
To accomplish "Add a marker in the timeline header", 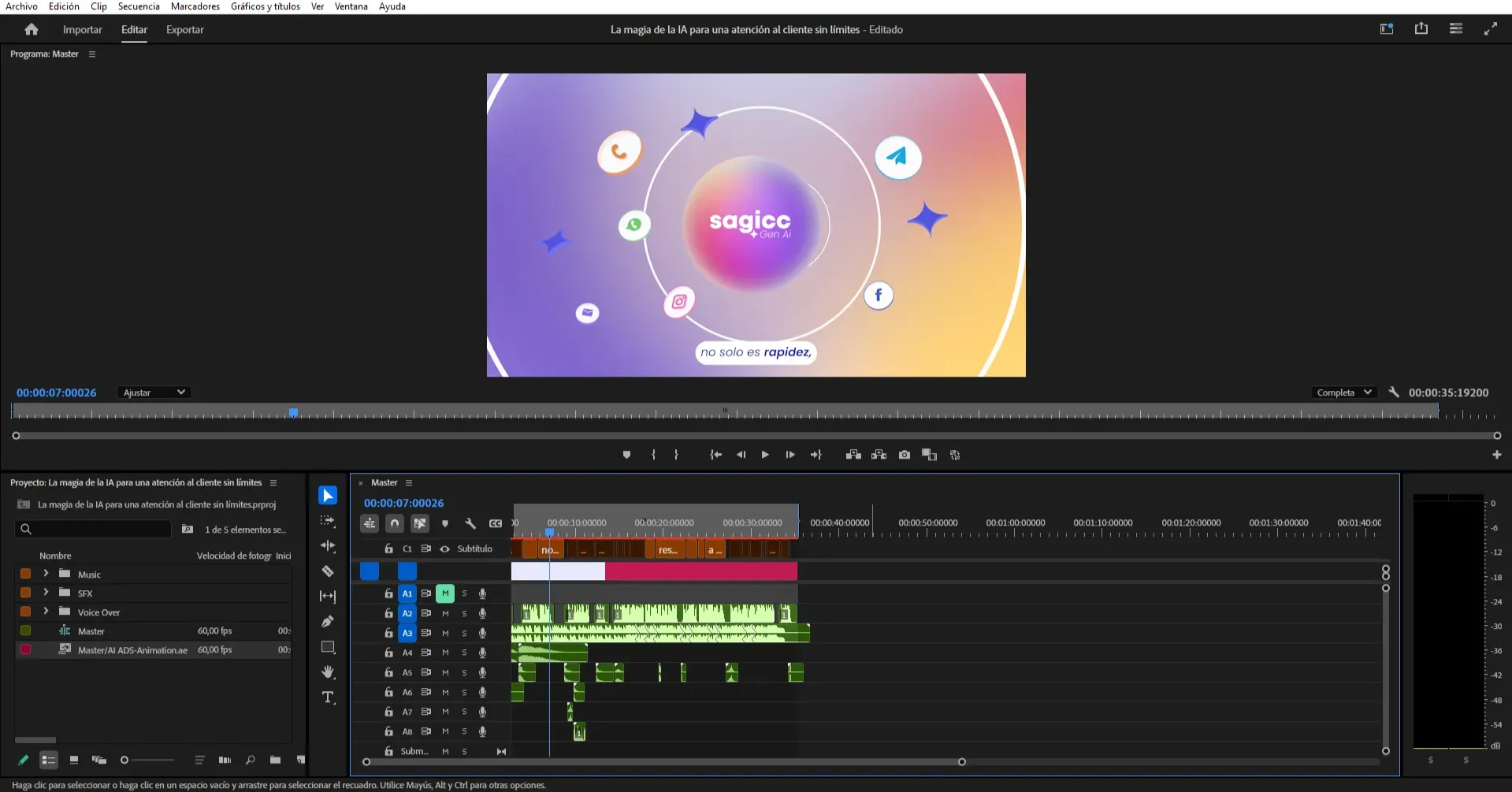I will tap(445, 523).
